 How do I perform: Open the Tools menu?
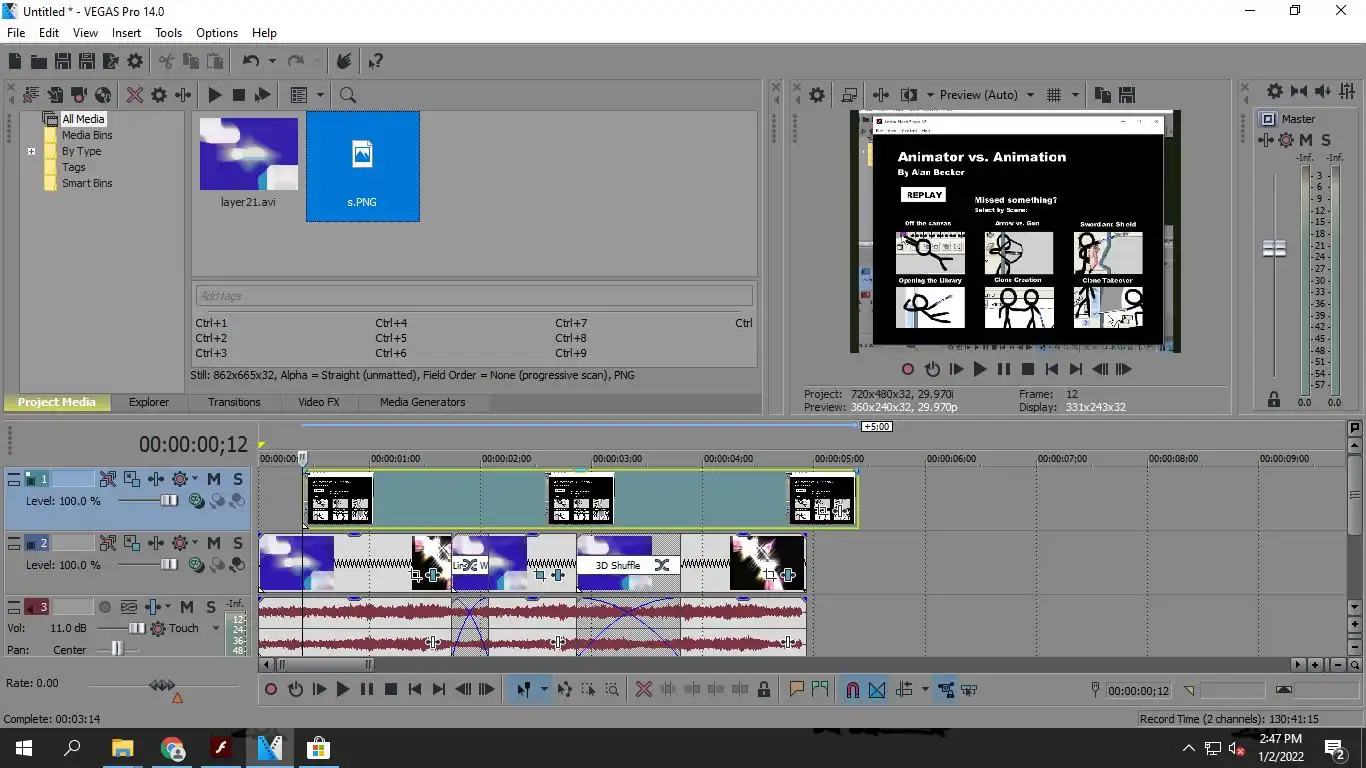coord(169,32)
